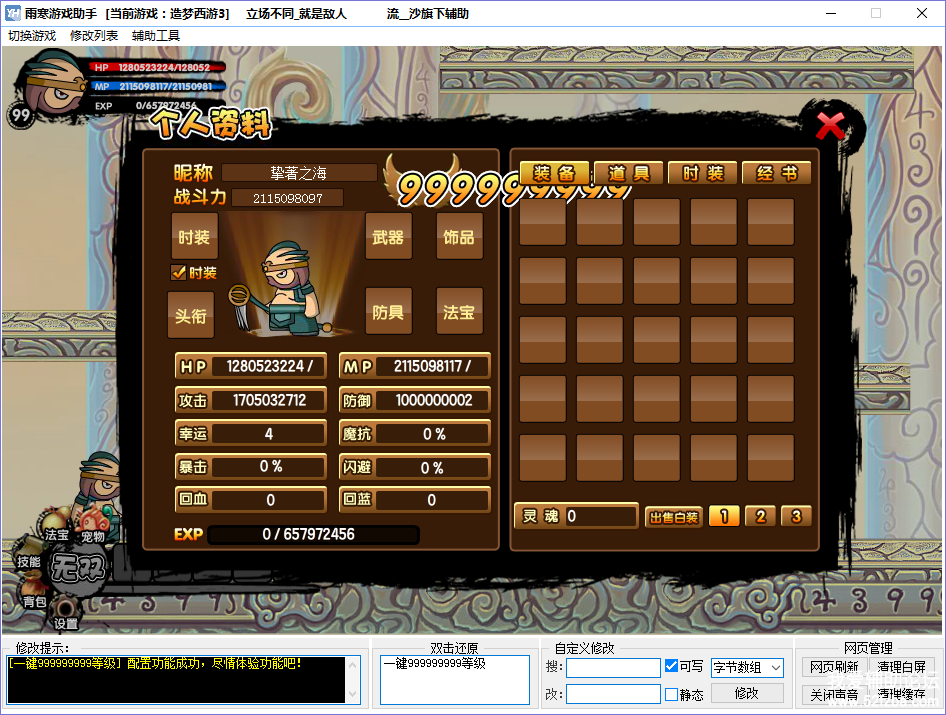Image resolution: width=946 pixels, height=715 pixels.
Task: Click the 修改提示 scrollbar down arrow
Action: point(353,694)
